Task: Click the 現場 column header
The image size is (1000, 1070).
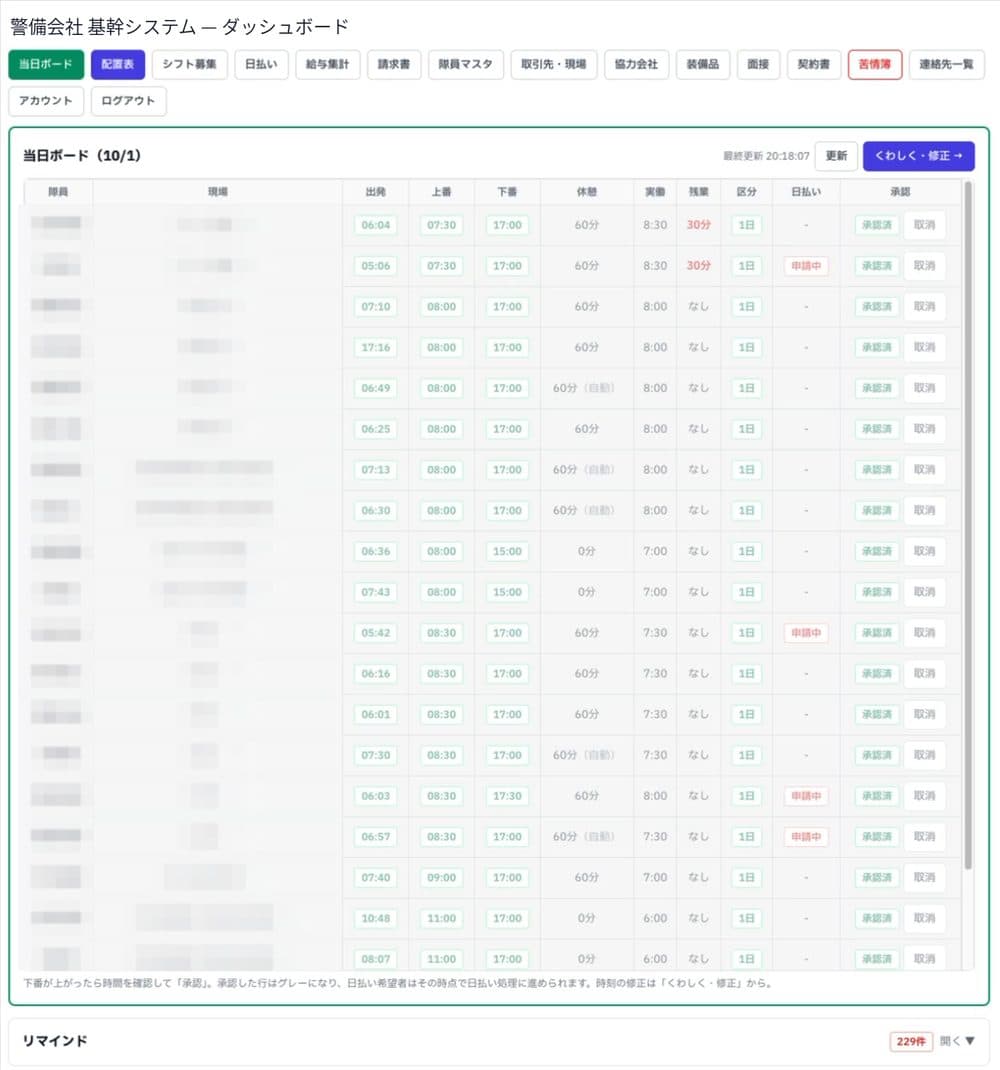Action: pyautogui.click(x=218, y=192)
